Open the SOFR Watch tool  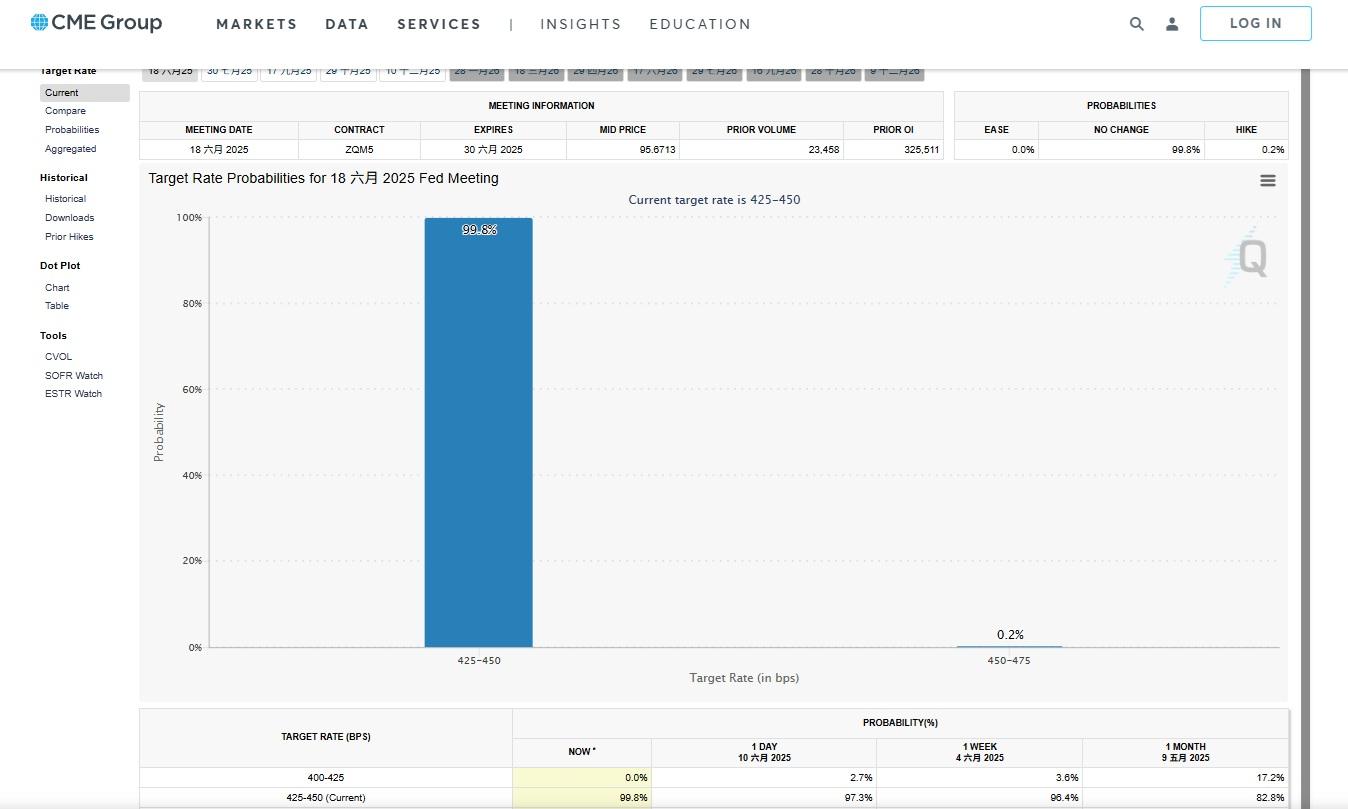tap(74, 376)
